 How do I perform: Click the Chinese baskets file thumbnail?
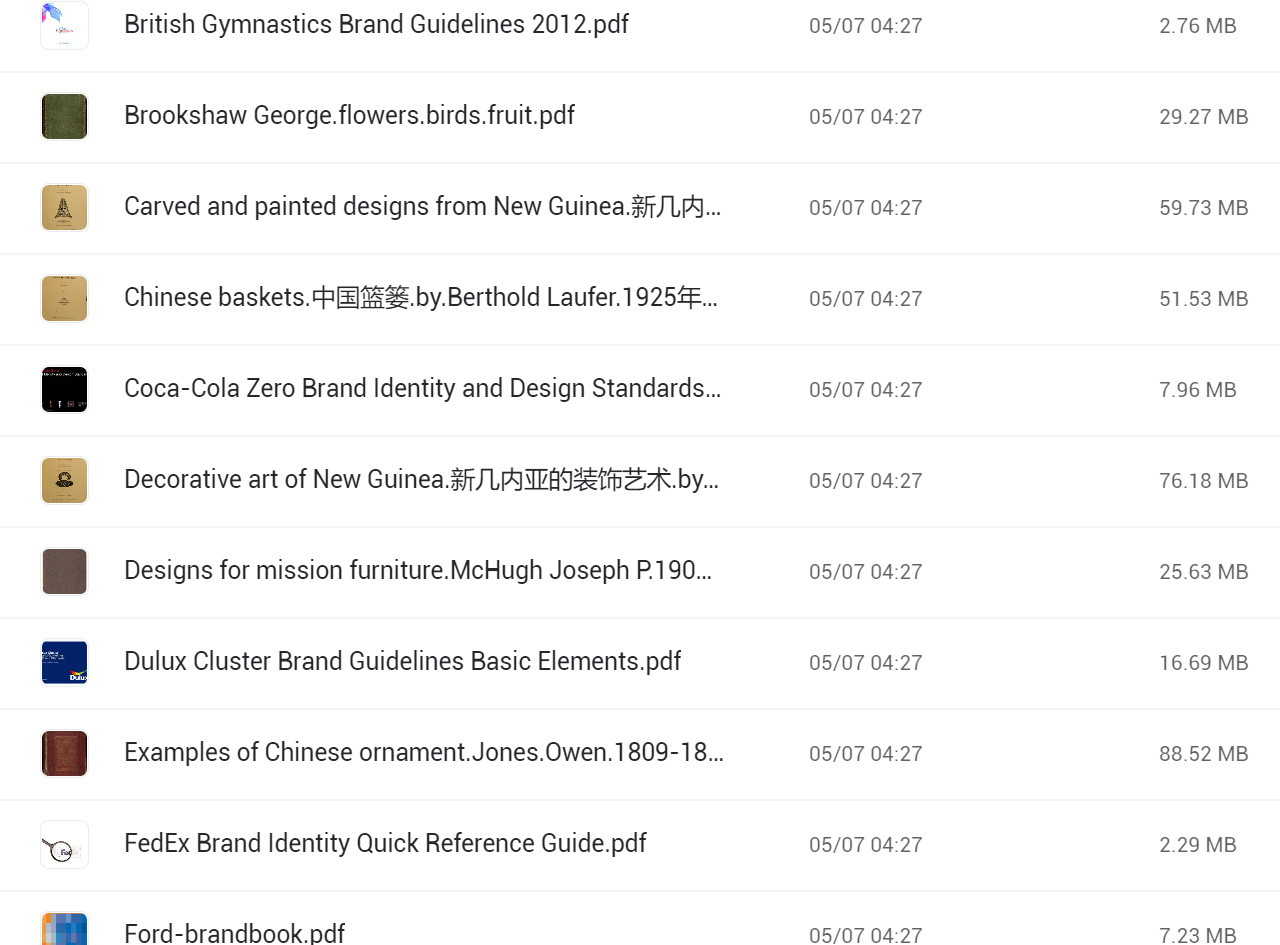click(x=64, y=298)
